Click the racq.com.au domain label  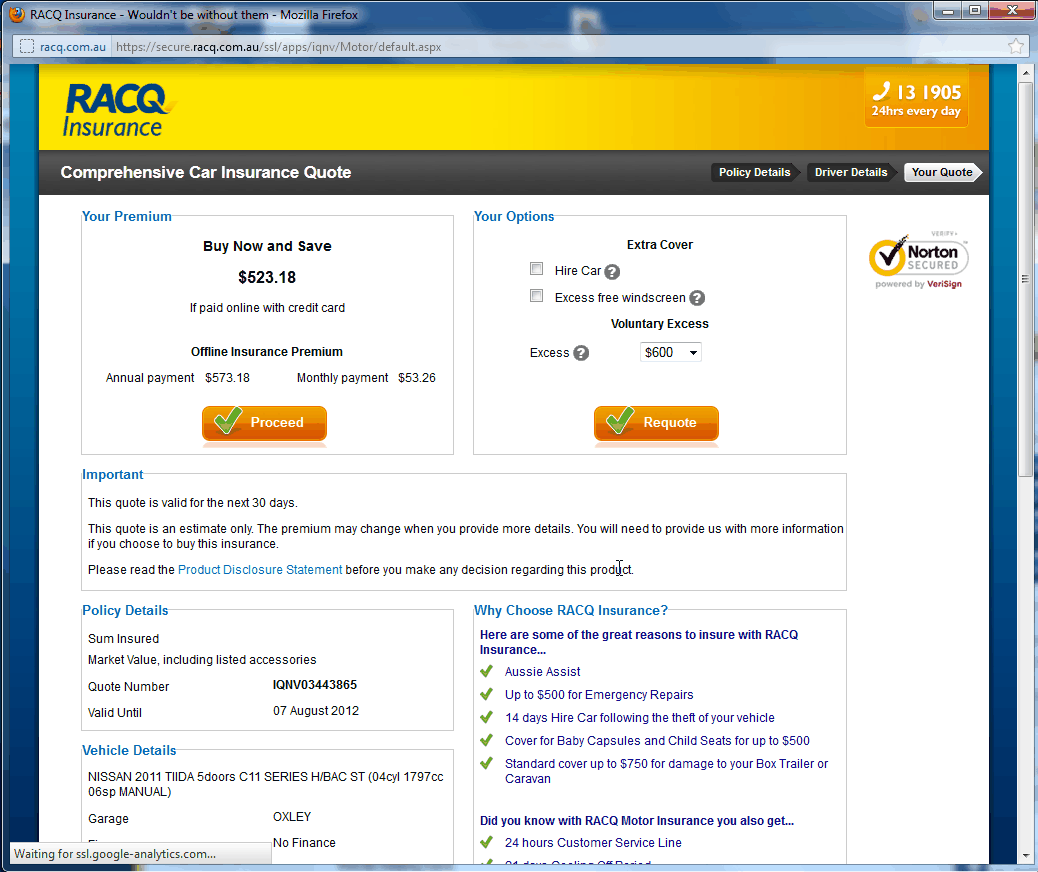click(x=73, y=47)
